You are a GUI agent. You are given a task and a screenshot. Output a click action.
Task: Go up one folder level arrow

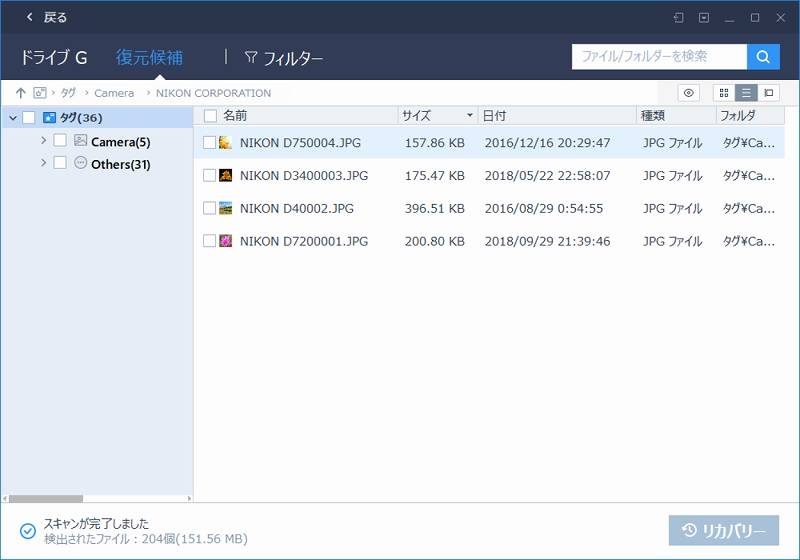[20, 93]
